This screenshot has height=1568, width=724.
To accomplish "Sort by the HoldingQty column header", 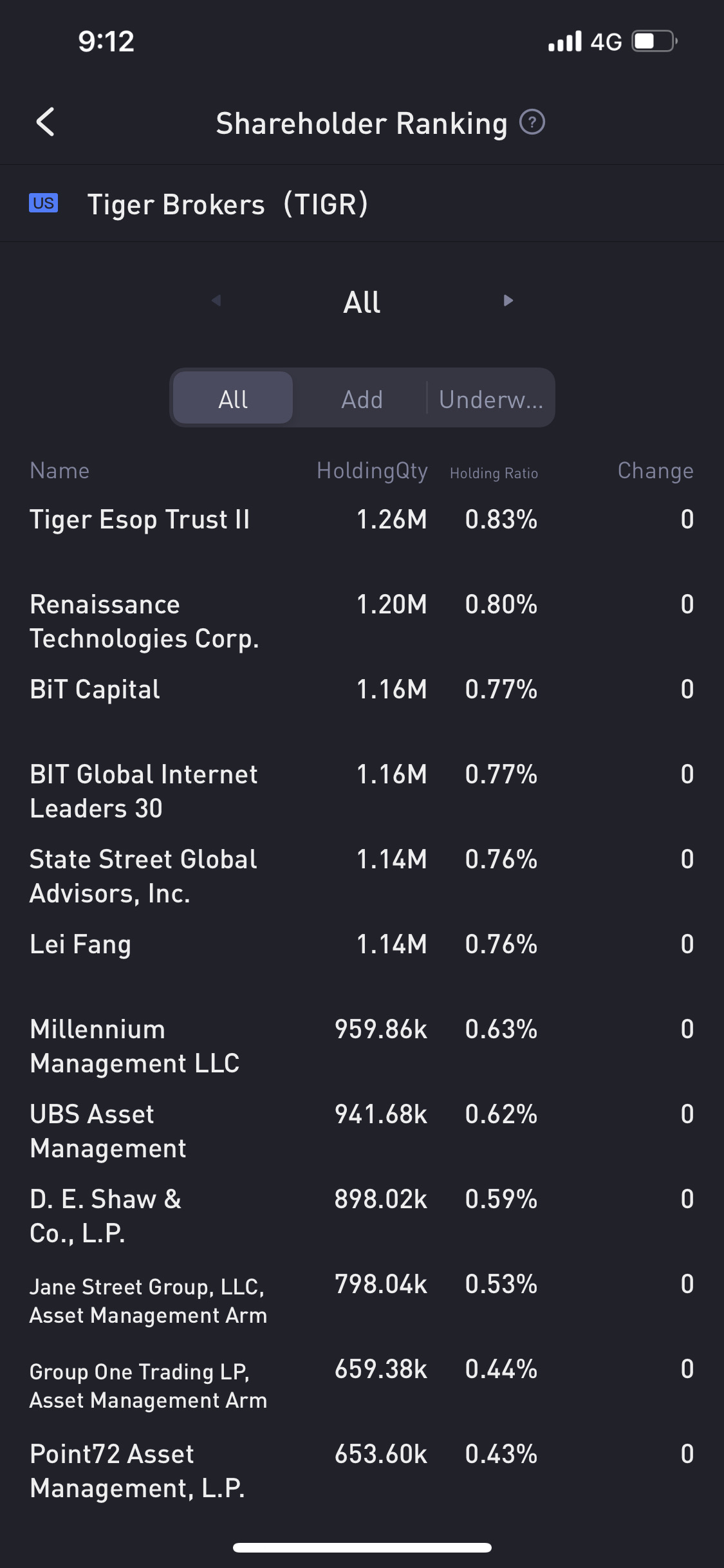I will (372, 471).
